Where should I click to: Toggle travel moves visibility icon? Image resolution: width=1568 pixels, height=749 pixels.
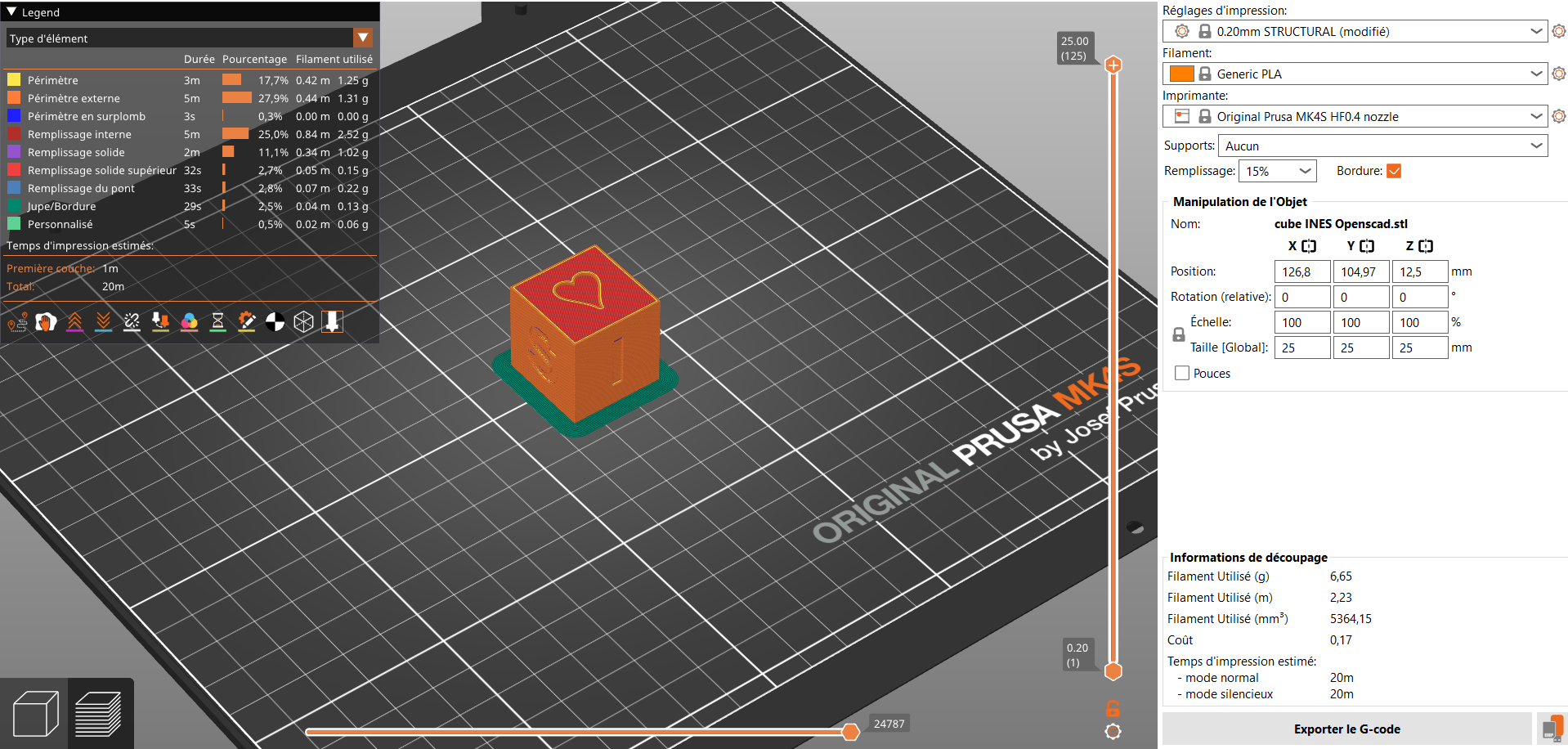(17, 322)
